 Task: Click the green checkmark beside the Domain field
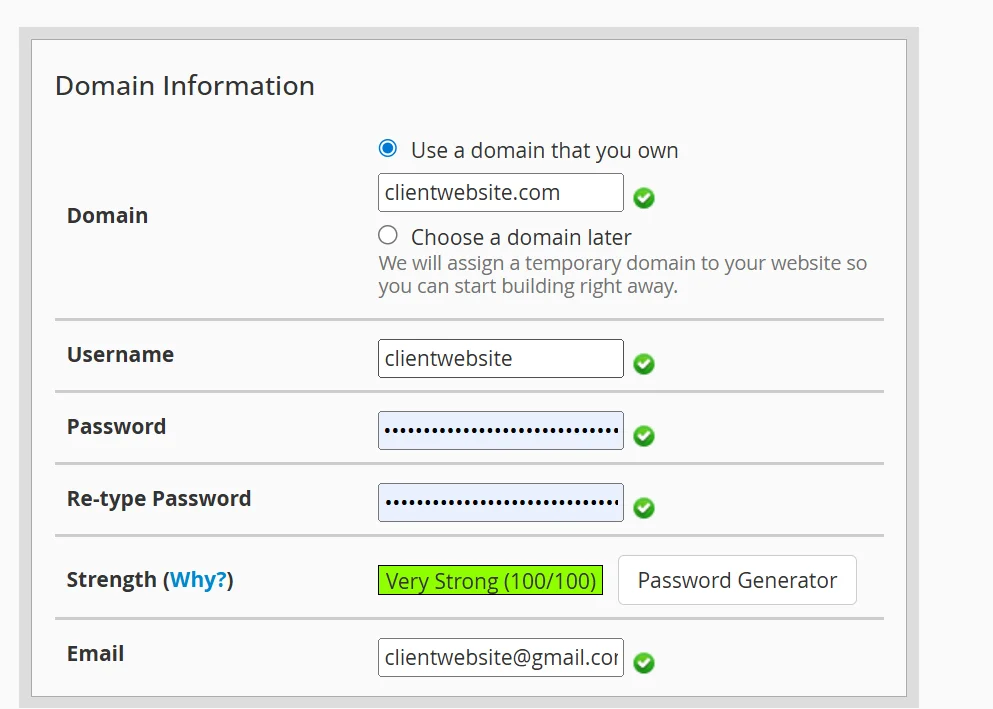(x=643, y=198)
